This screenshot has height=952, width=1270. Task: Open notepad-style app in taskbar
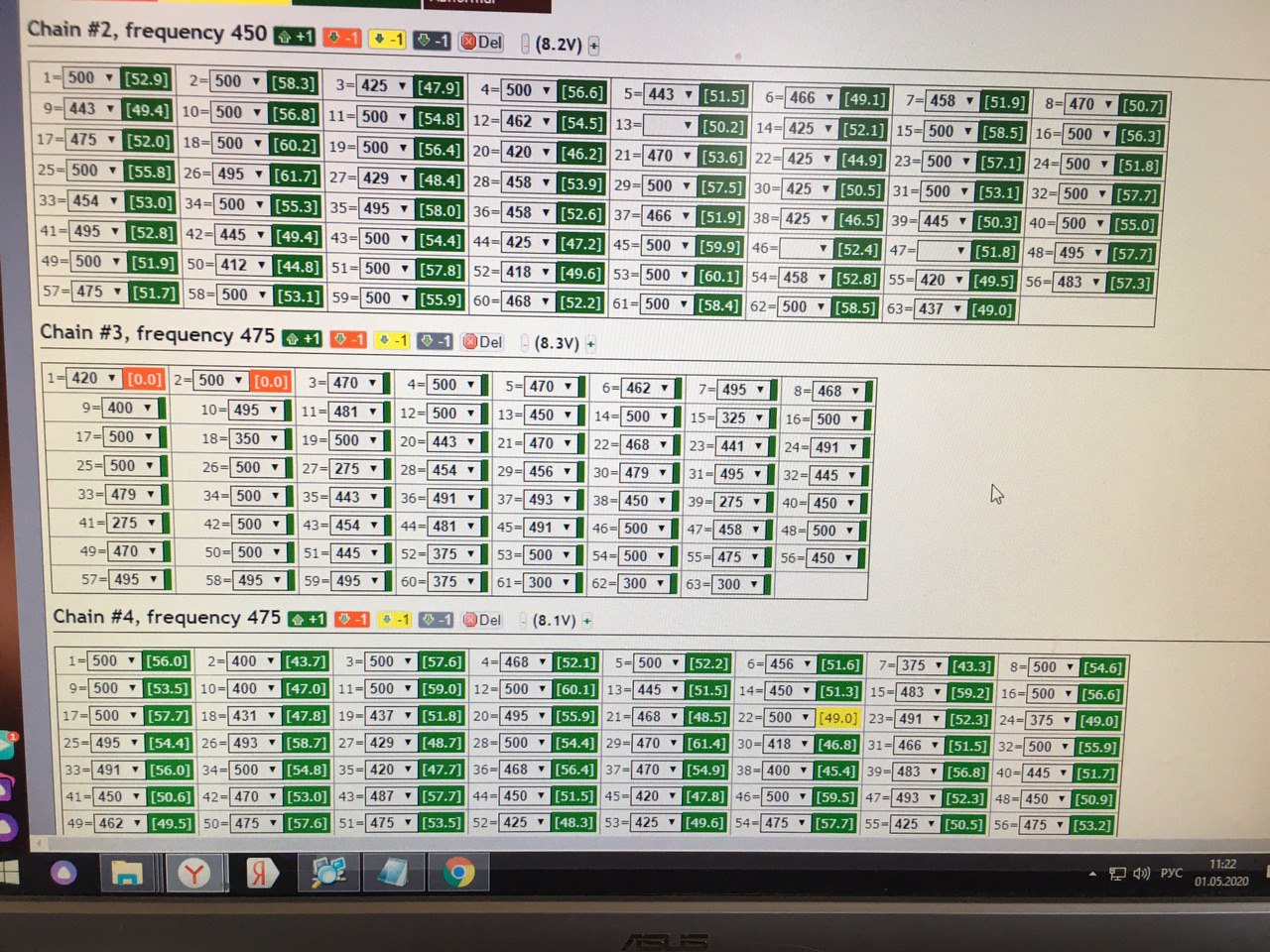click(x=394, y=874)
